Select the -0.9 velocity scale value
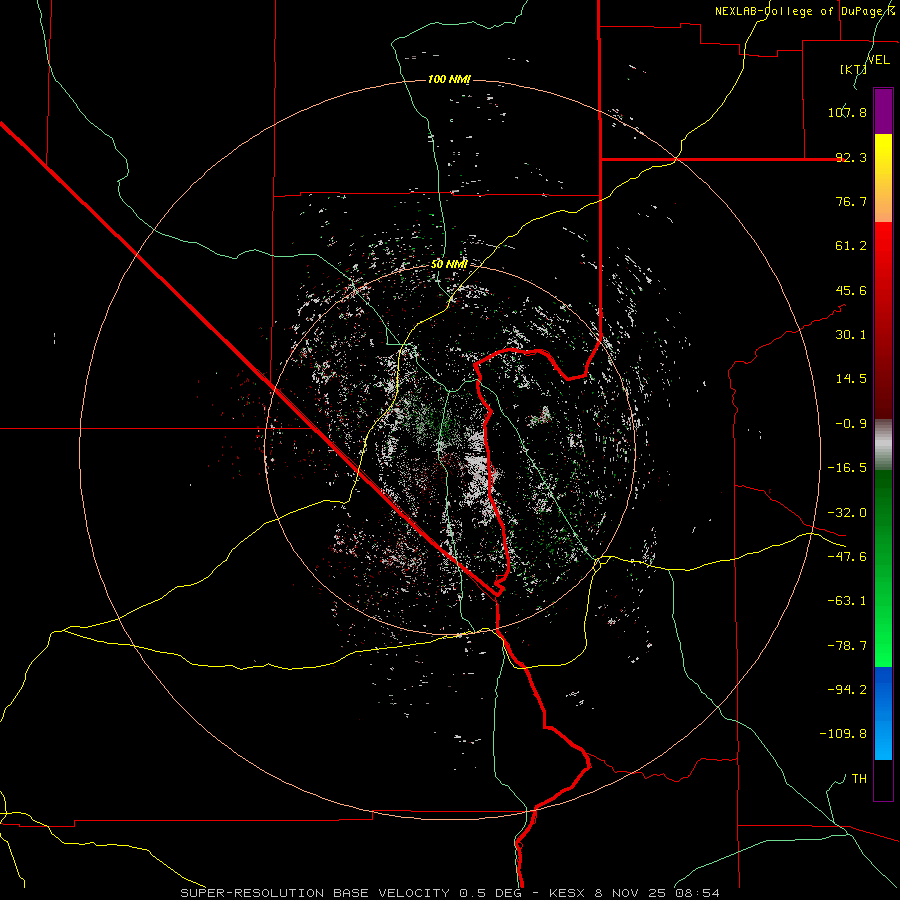 (851, 424)
